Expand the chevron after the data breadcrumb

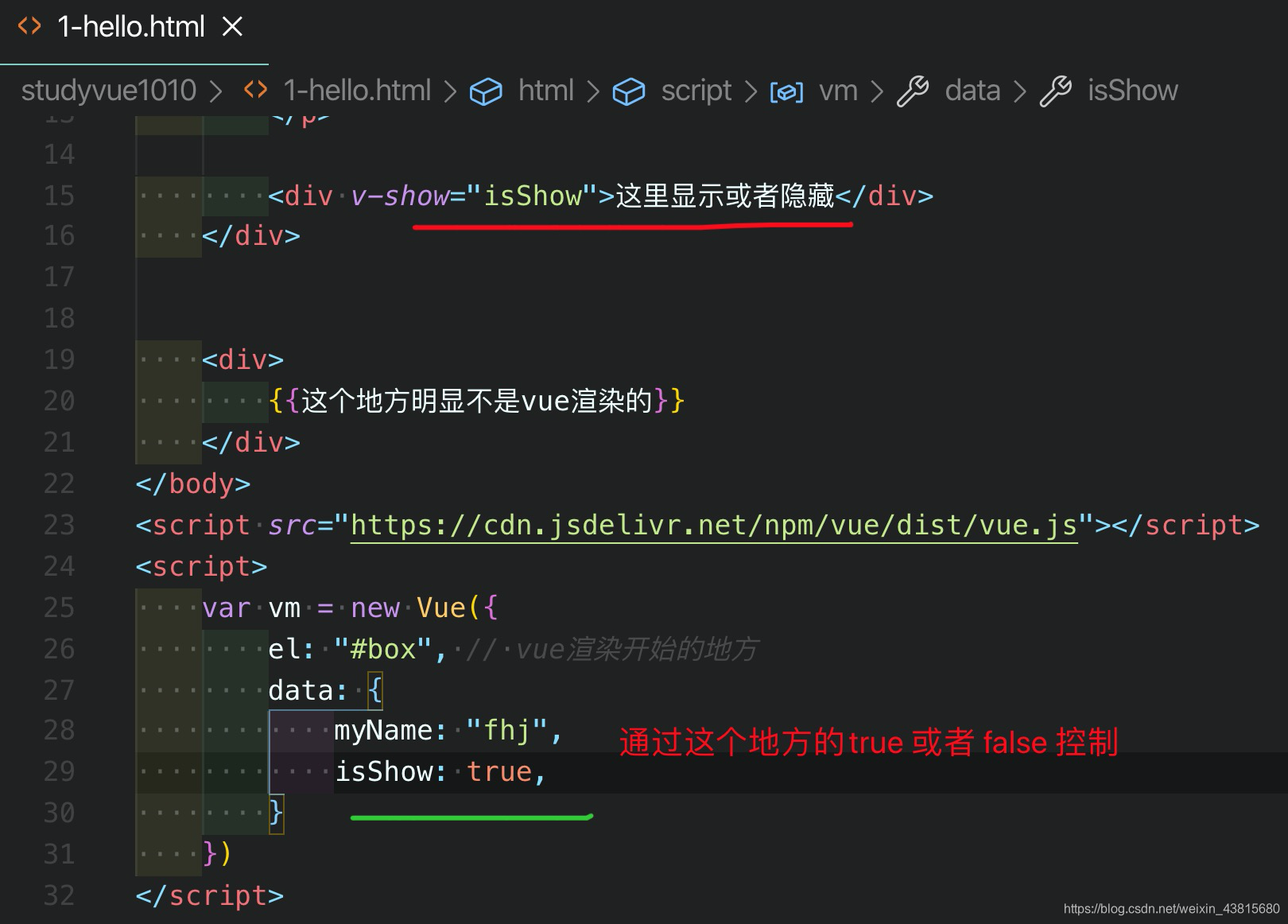coord(1020,92)
